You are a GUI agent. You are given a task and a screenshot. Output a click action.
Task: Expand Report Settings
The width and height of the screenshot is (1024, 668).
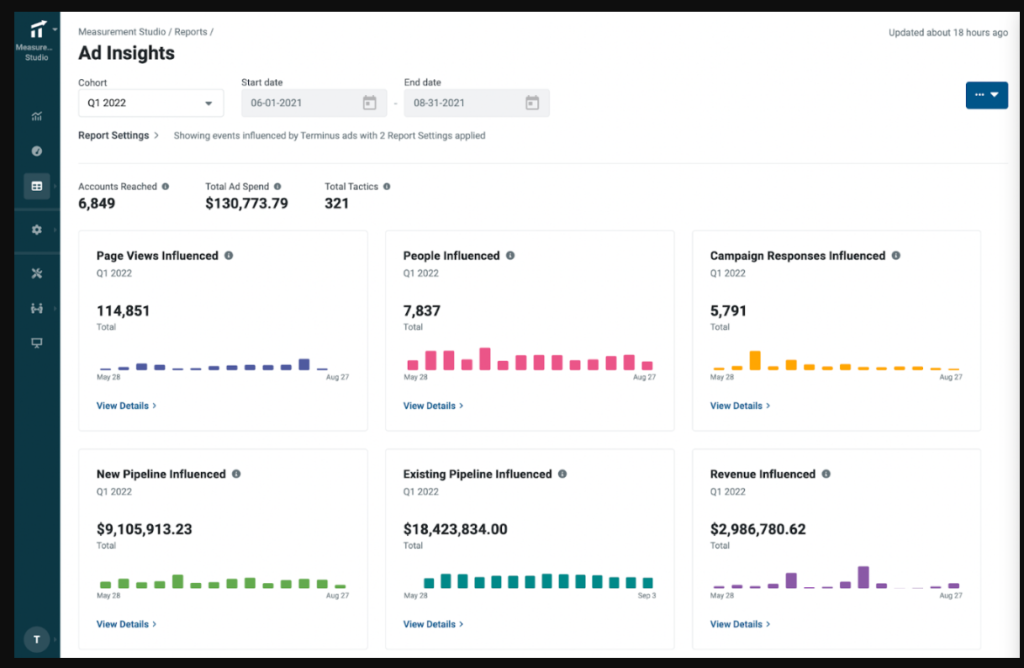[118, 135]
